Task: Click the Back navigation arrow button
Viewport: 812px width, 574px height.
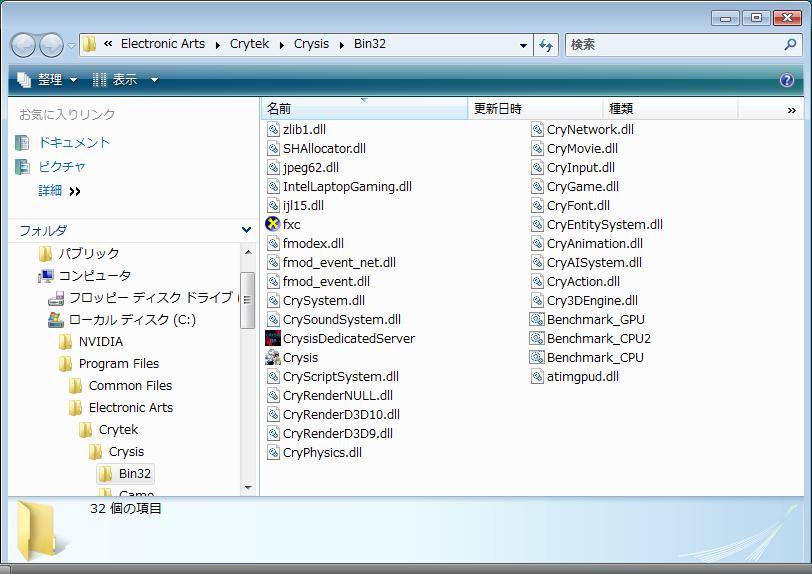Action: 23,45
